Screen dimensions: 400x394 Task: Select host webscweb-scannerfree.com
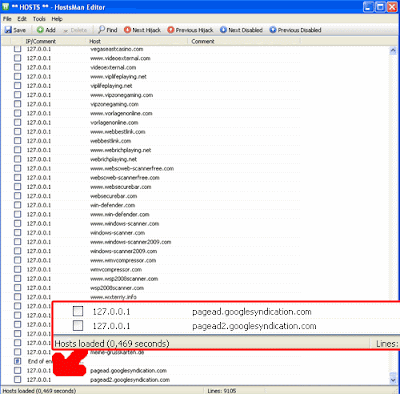pos(125,178)
